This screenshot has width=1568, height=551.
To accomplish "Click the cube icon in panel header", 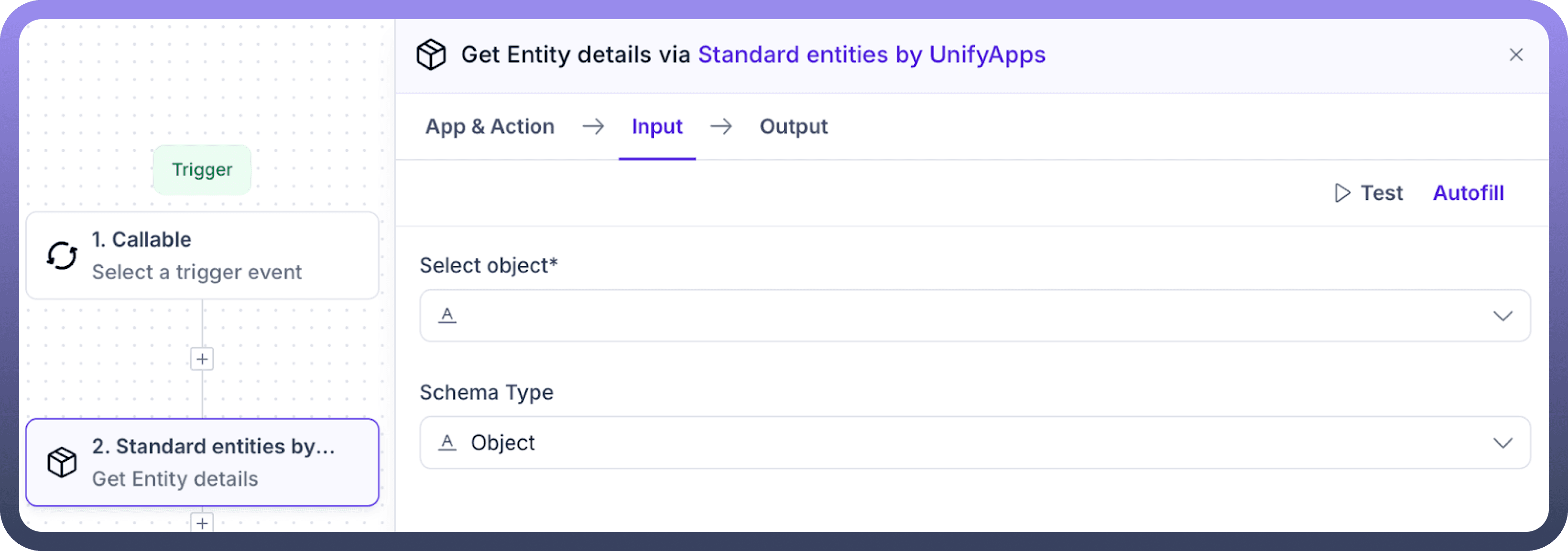I will (x=430, y=55).
